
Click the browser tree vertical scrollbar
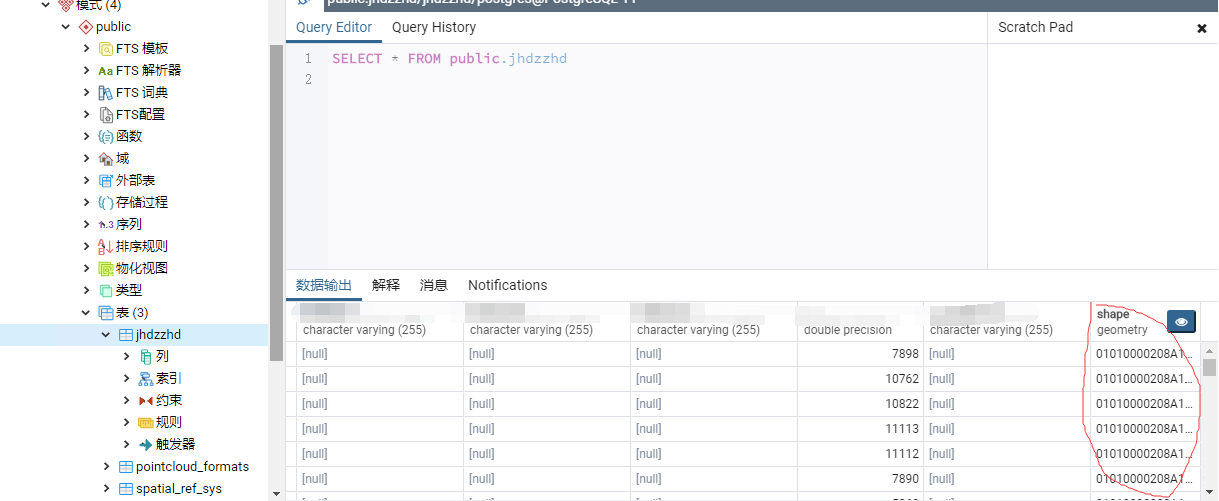[276, 200]
